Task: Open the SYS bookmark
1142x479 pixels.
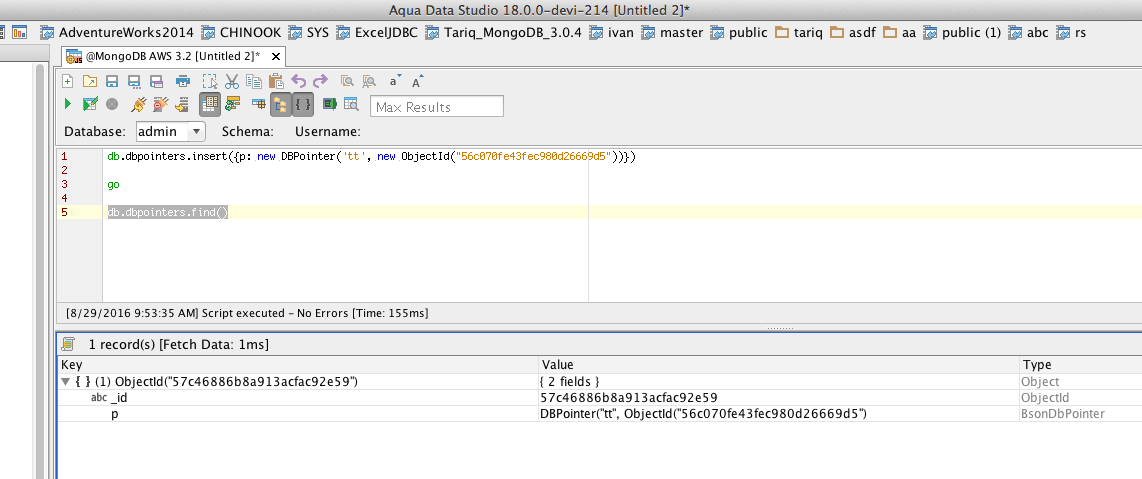Action: coord(309,32)
